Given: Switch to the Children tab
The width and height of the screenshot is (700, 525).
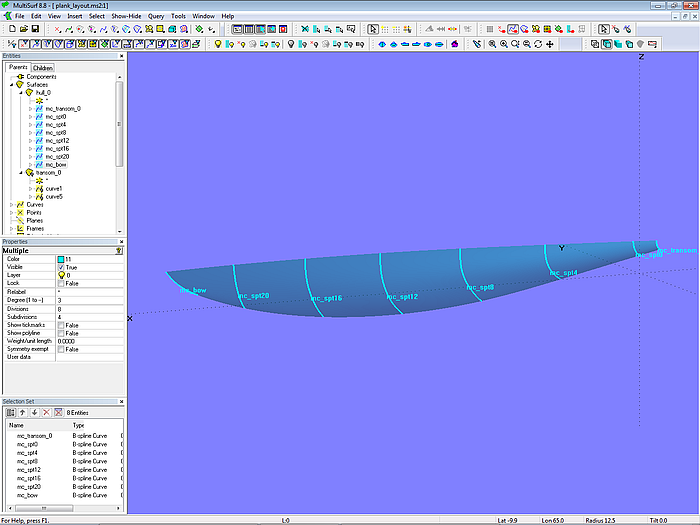Looking at the screenshot, I should [x=43, y=68].
